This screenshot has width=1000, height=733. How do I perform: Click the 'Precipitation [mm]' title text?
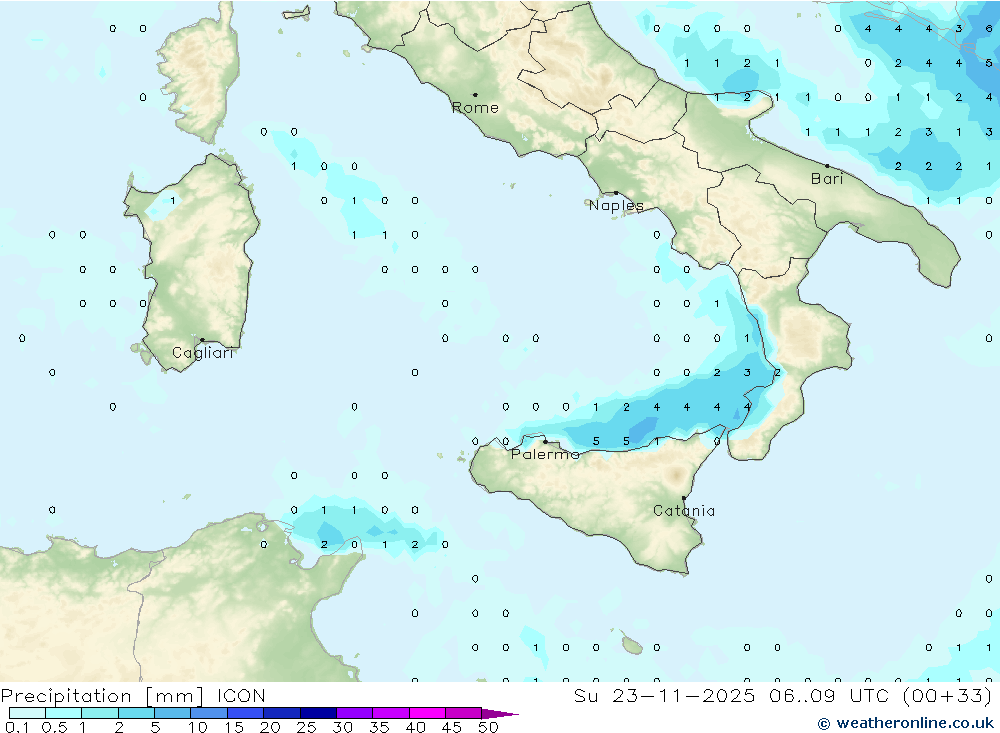coord(102,696)
